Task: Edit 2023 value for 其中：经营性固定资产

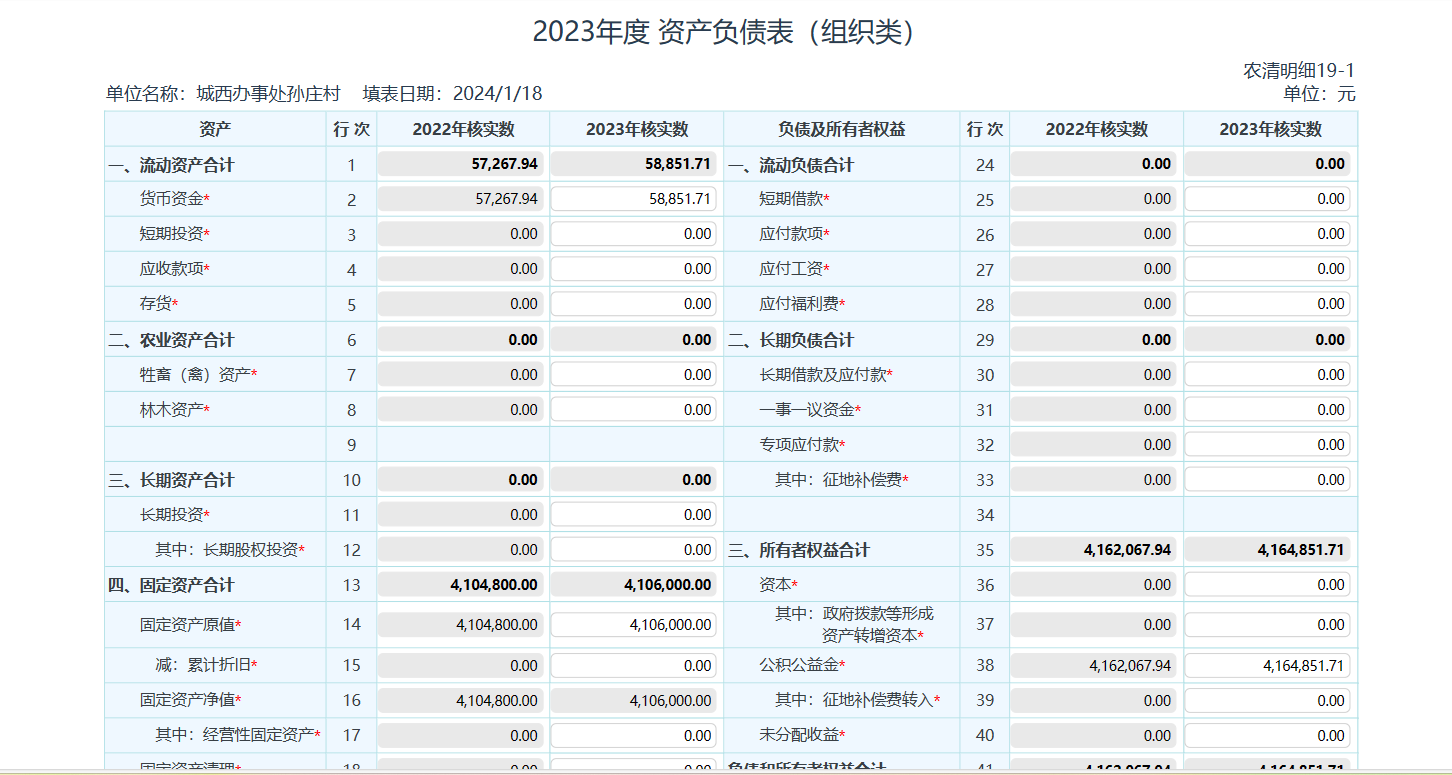Action: coord(633,735)
